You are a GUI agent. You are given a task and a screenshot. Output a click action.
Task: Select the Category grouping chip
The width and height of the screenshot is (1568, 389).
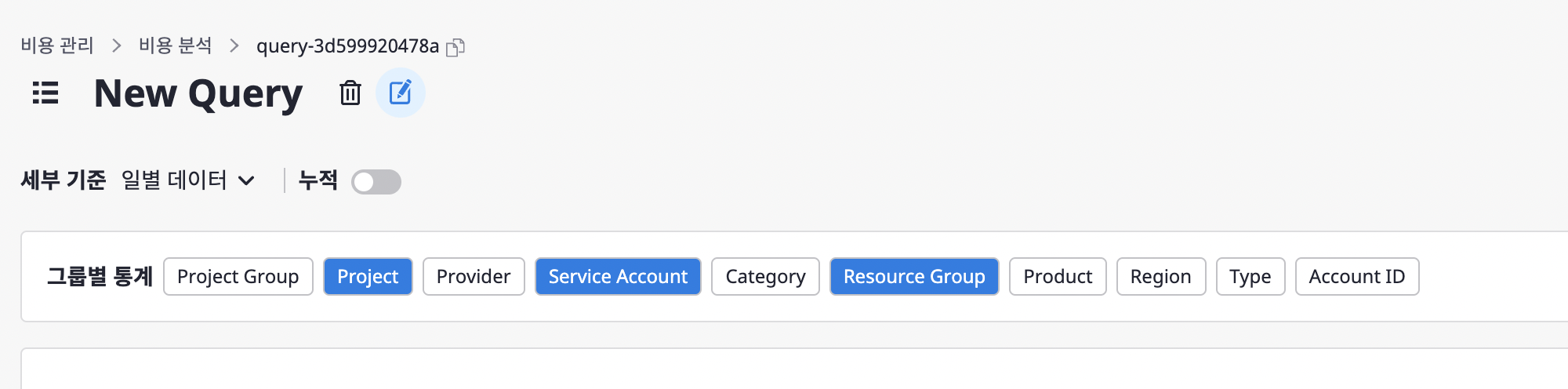(x=765, y=277)
